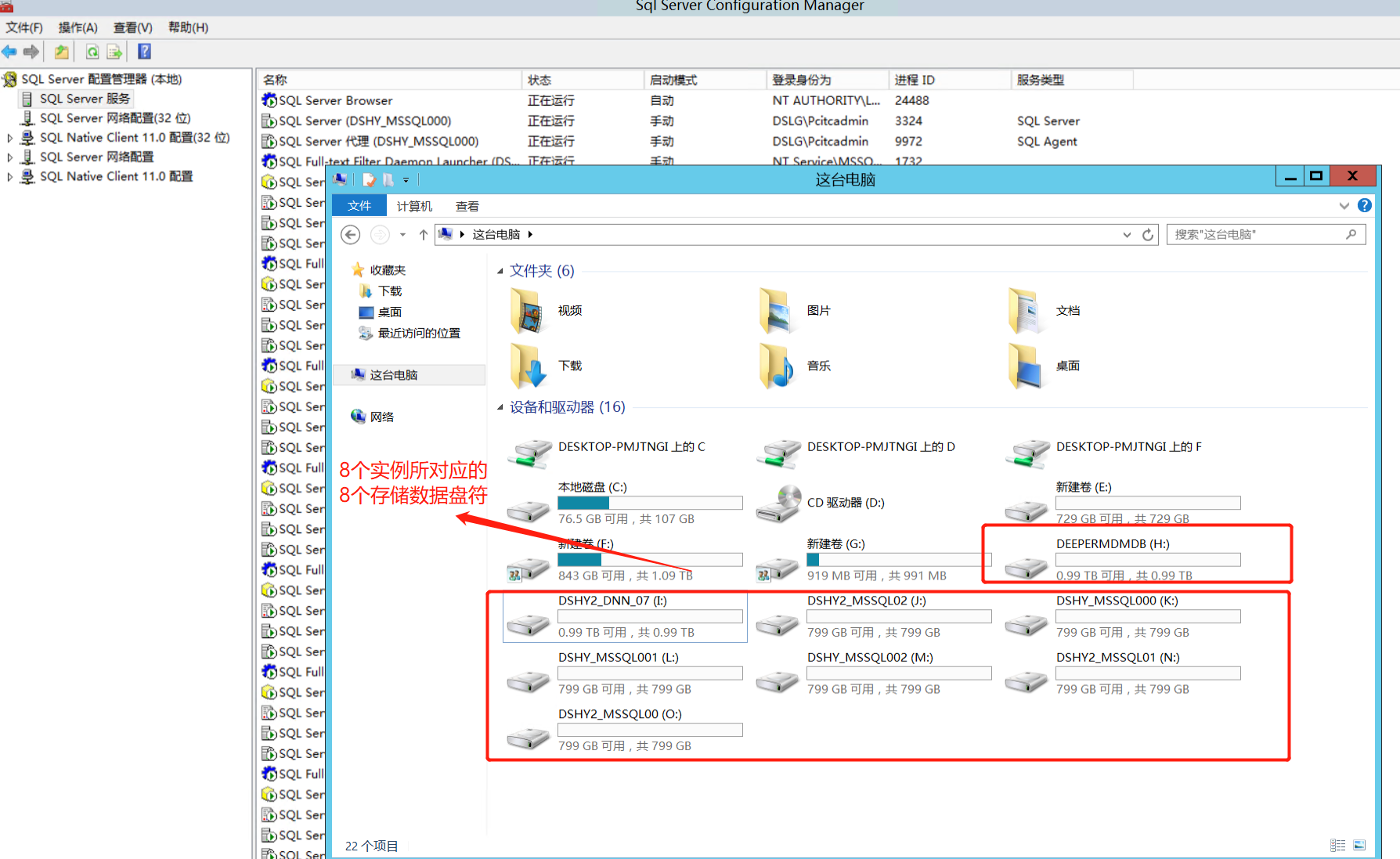The image size is (1400, 859).
Task: Select network drive DESKTOP-PMJTNGI 上的 F
Action: (1104, 452)
